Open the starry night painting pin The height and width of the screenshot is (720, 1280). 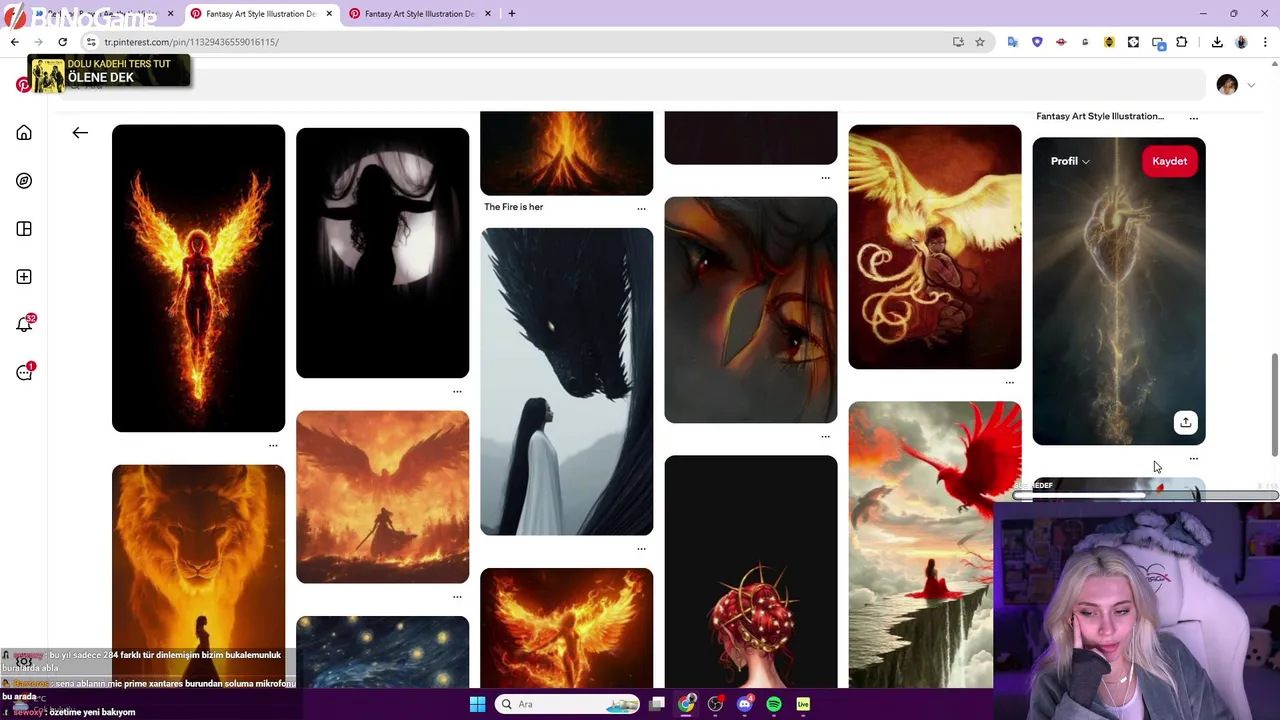click(x=382, y=652)
